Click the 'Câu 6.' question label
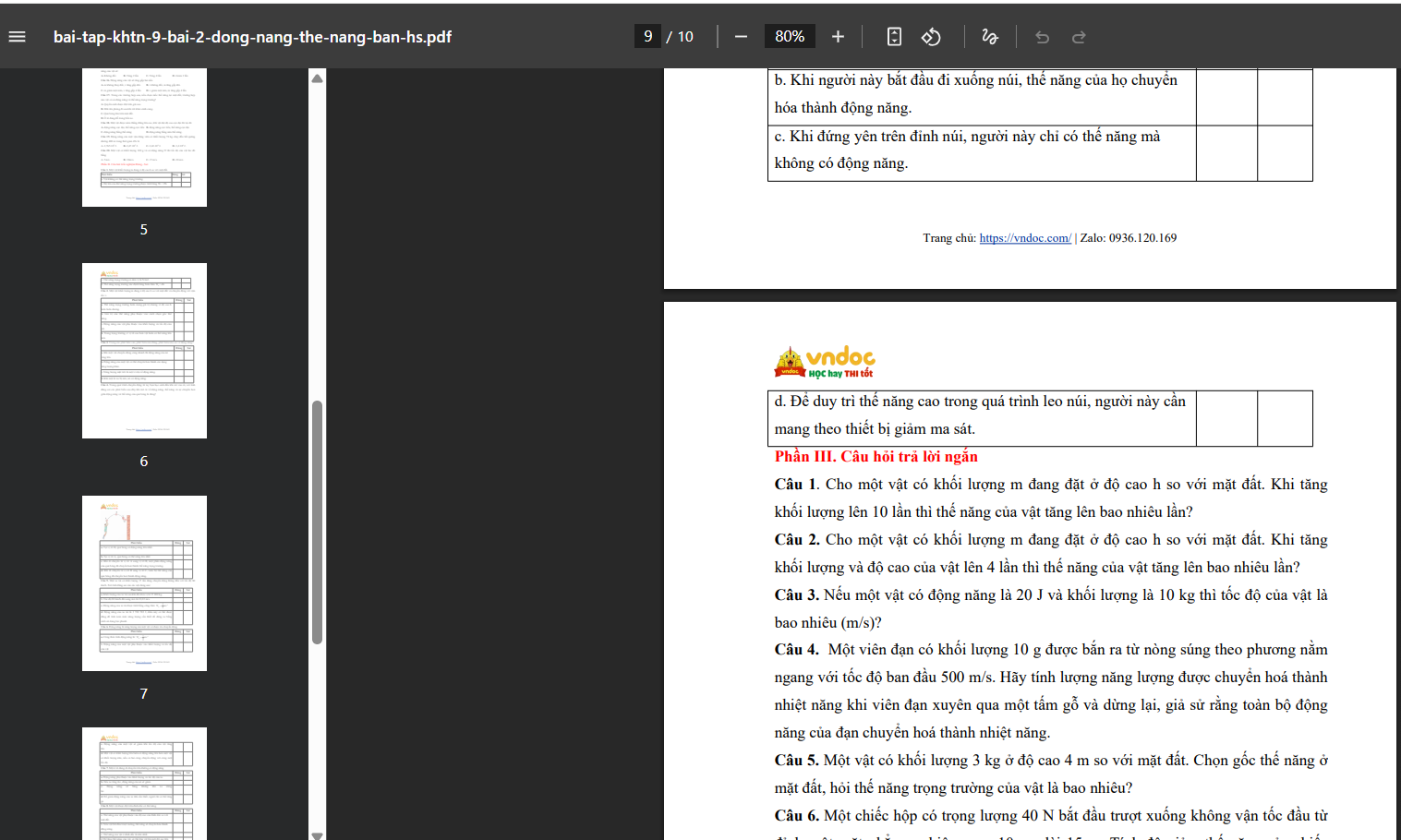 pos(796,816)
